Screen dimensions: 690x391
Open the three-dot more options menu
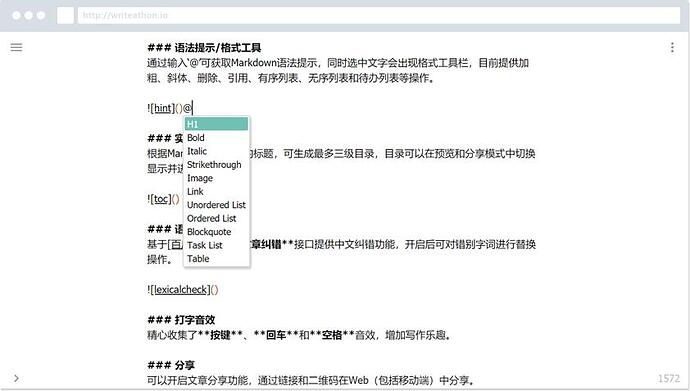(672, 48)
